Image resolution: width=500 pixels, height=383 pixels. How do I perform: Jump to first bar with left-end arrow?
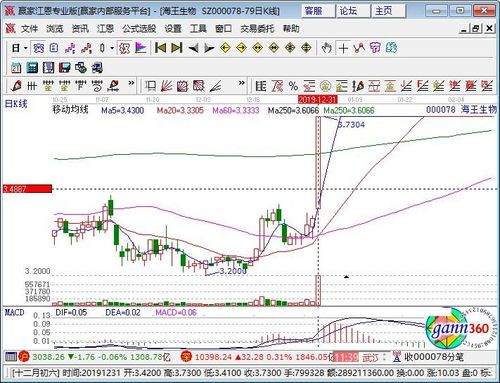point(160,48)
